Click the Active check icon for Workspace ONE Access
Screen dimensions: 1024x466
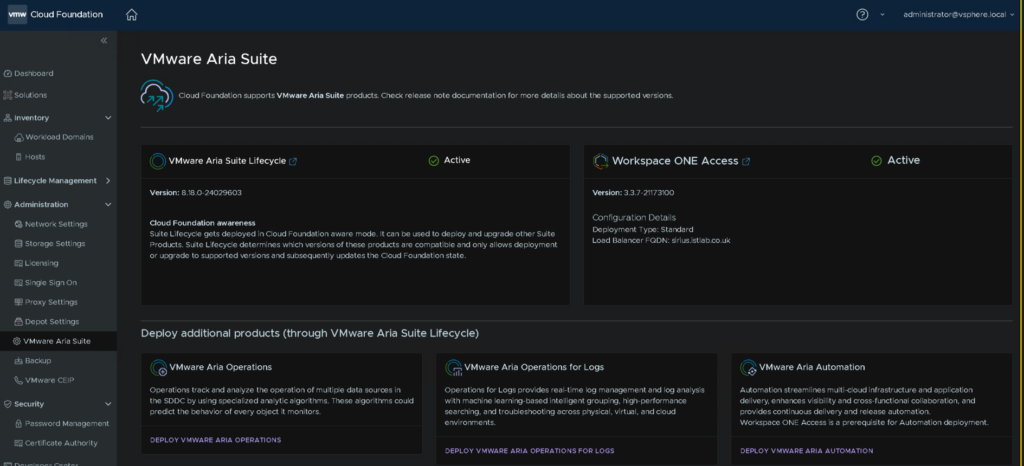(876, 161)
